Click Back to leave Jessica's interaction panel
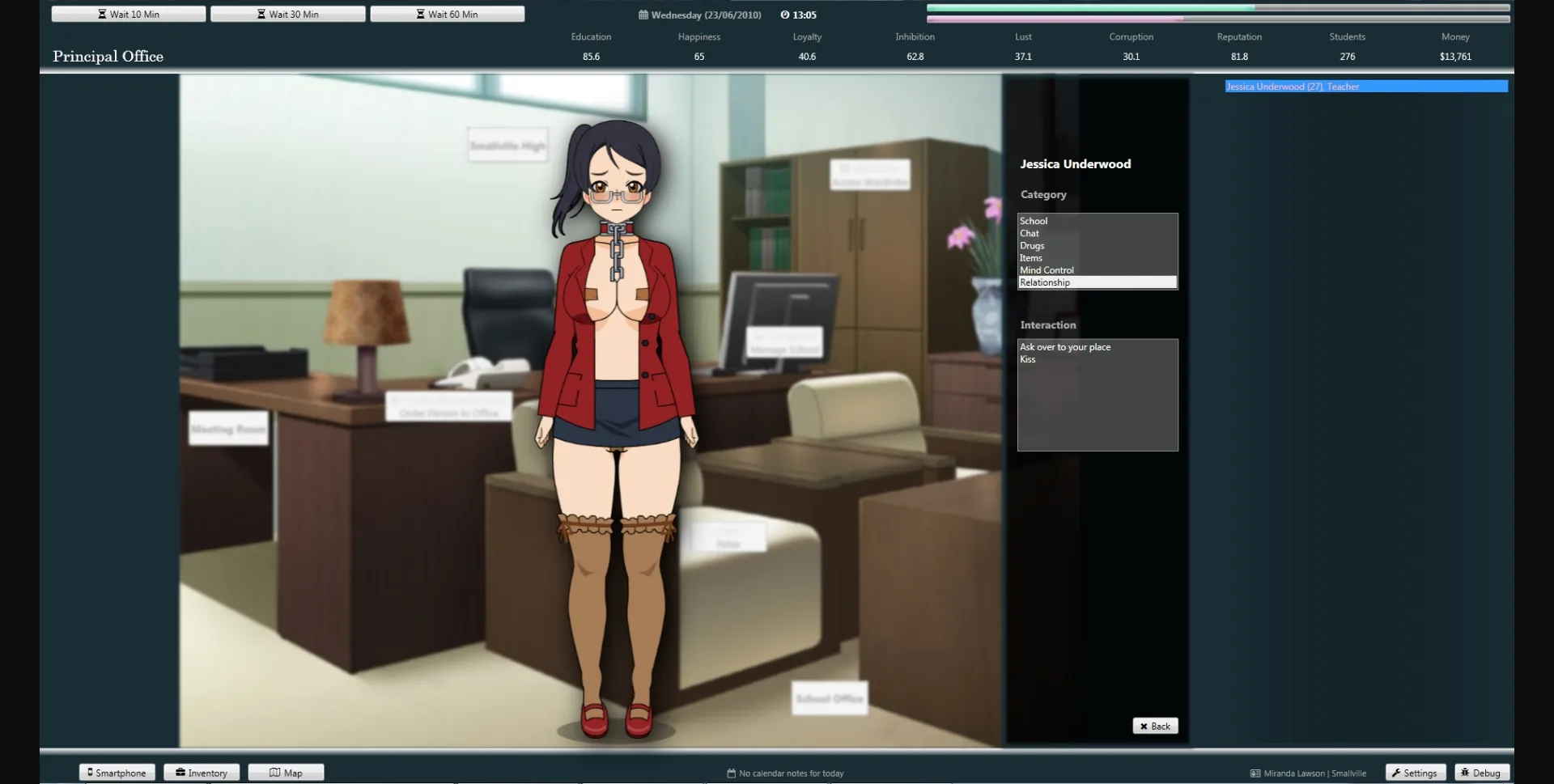 1155,726
